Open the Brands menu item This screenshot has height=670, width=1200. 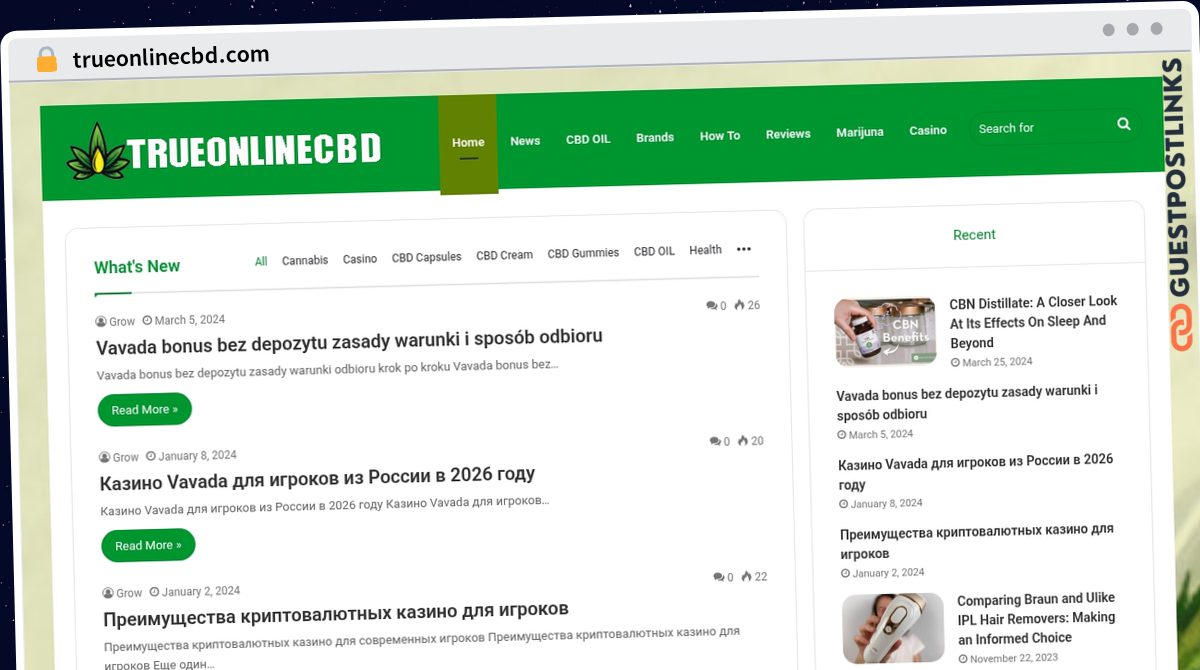pos(655,137)
